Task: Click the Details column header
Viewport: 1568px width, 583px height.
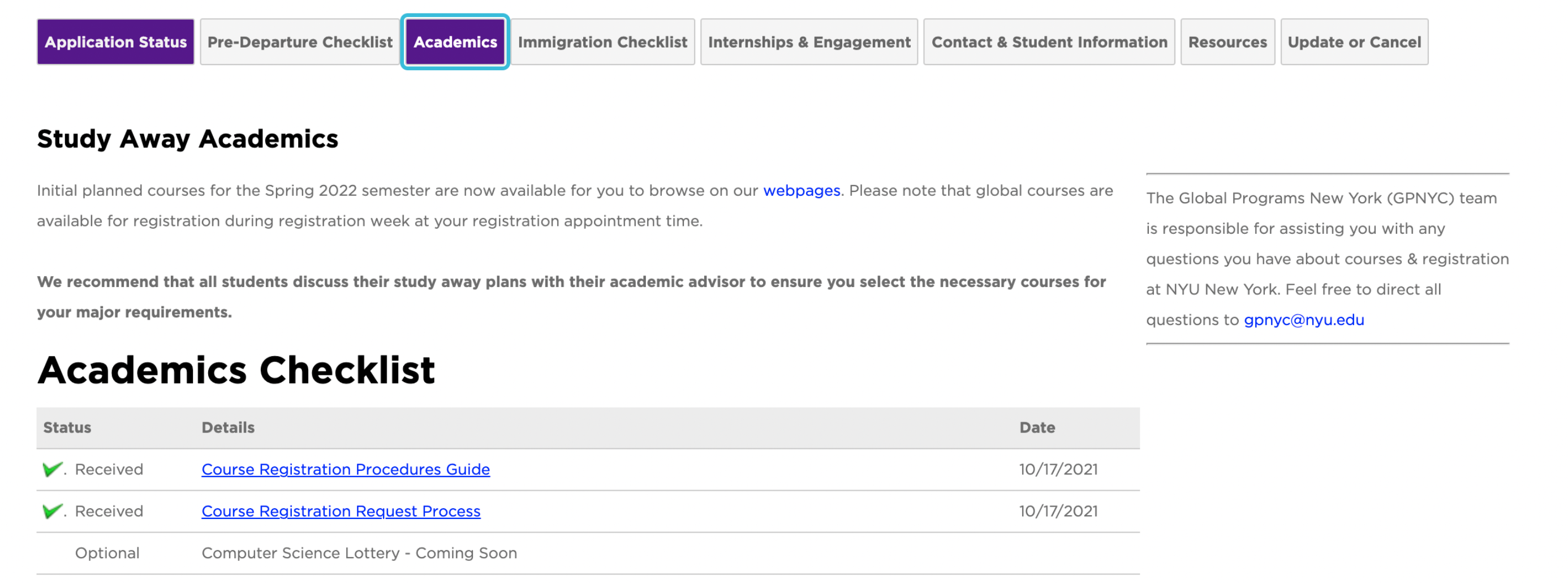Action: pyautogui.click(x=227, y=428)
